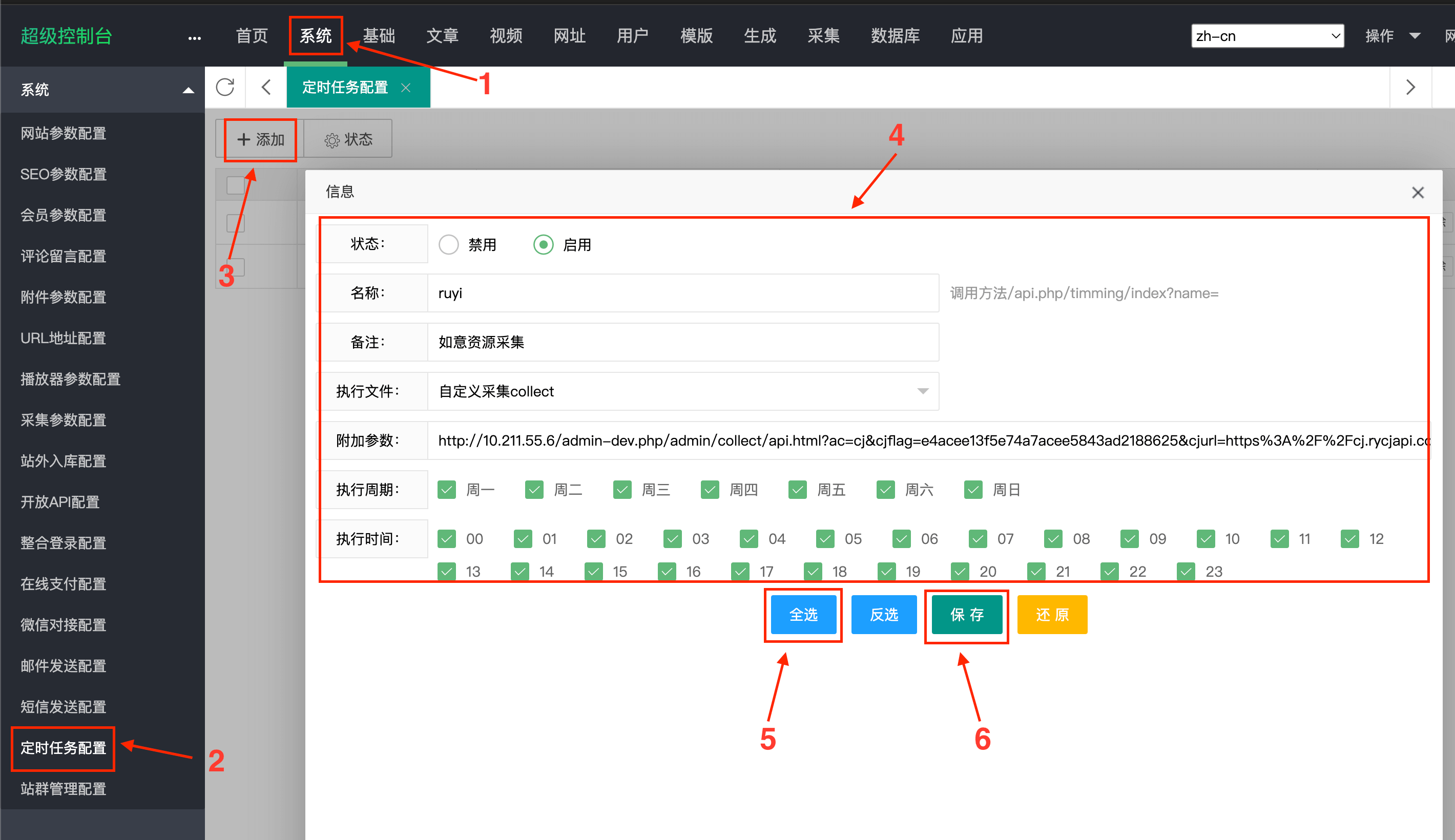Click the three-dots header menu icon
The image size is (1455, 840).
194,38
